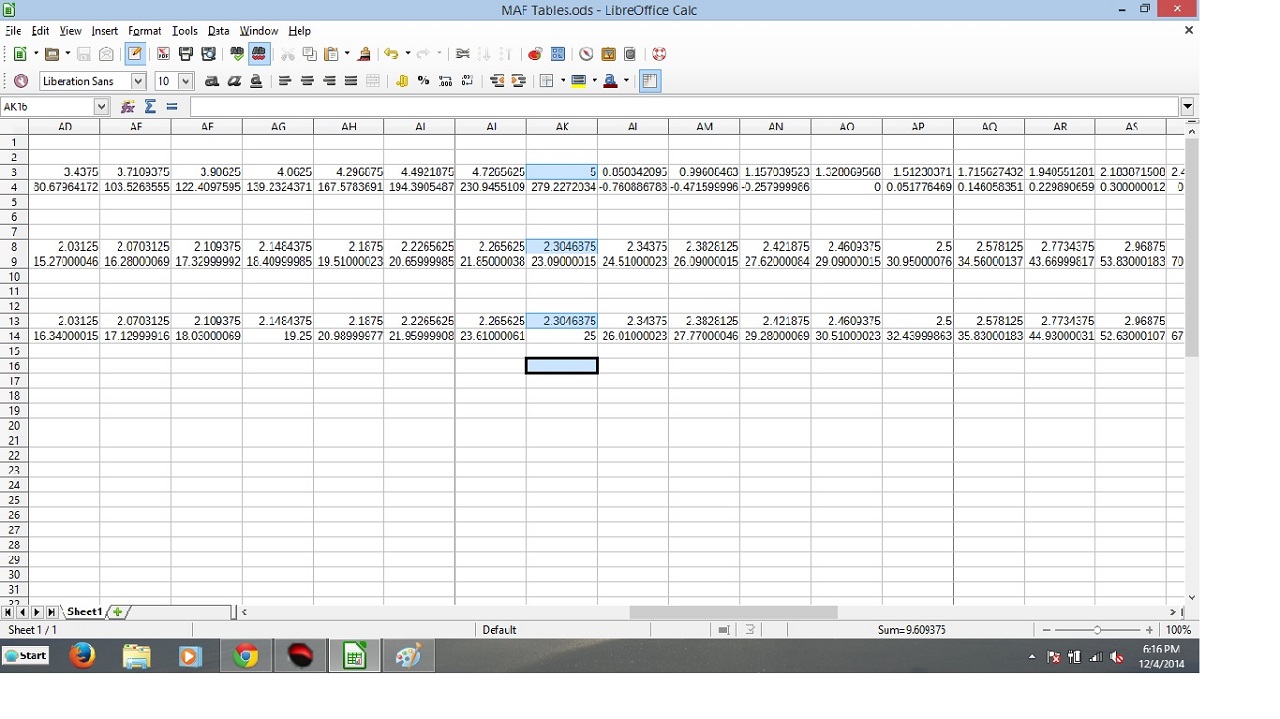Open the font size 10 dropdown
The height and width of the screenshot is (719, 1280).
click(x=186, y=81)
